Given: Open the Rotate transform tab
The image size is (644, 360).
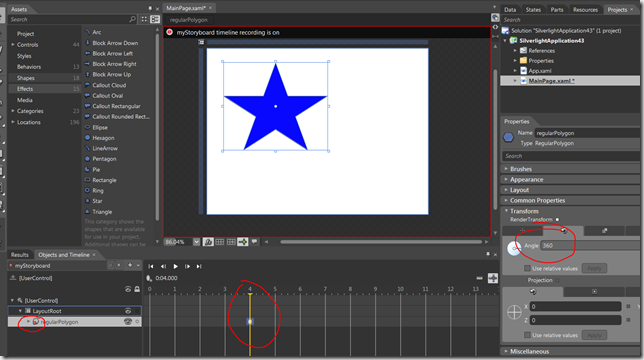Looking at the screenshot, I should pos(564,231).
